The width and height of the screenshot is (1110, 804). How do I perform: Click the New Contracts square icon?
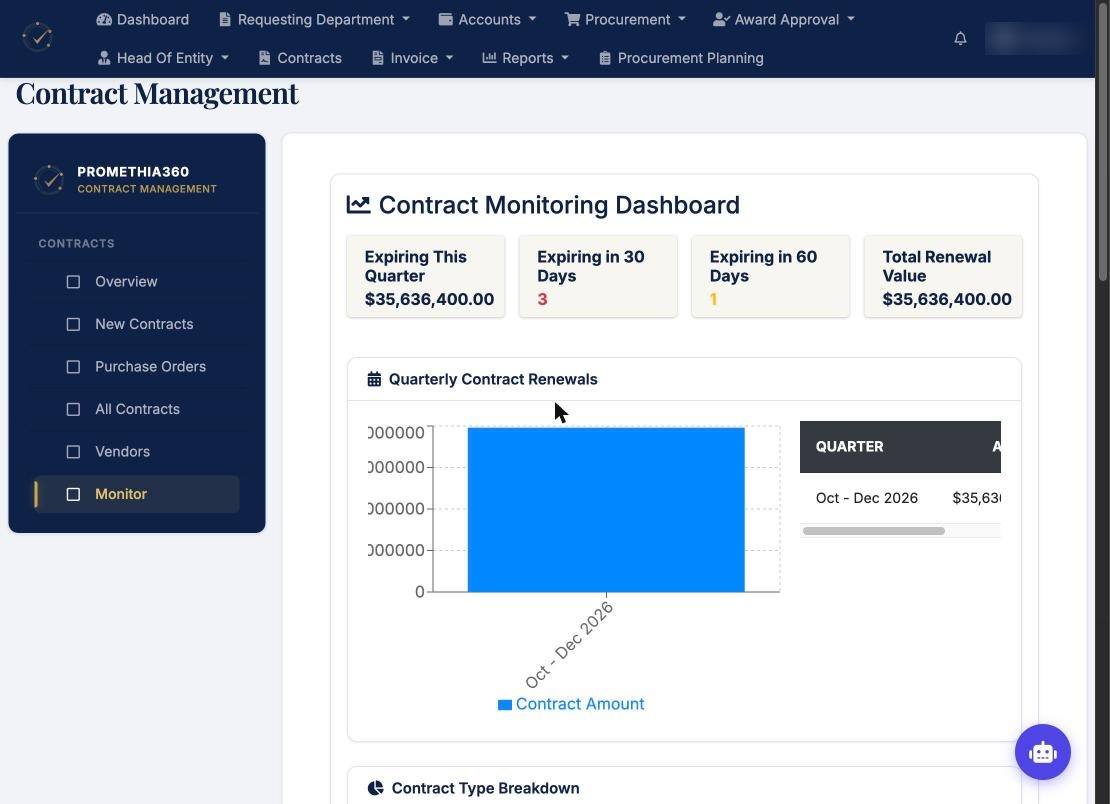(73, 324)
